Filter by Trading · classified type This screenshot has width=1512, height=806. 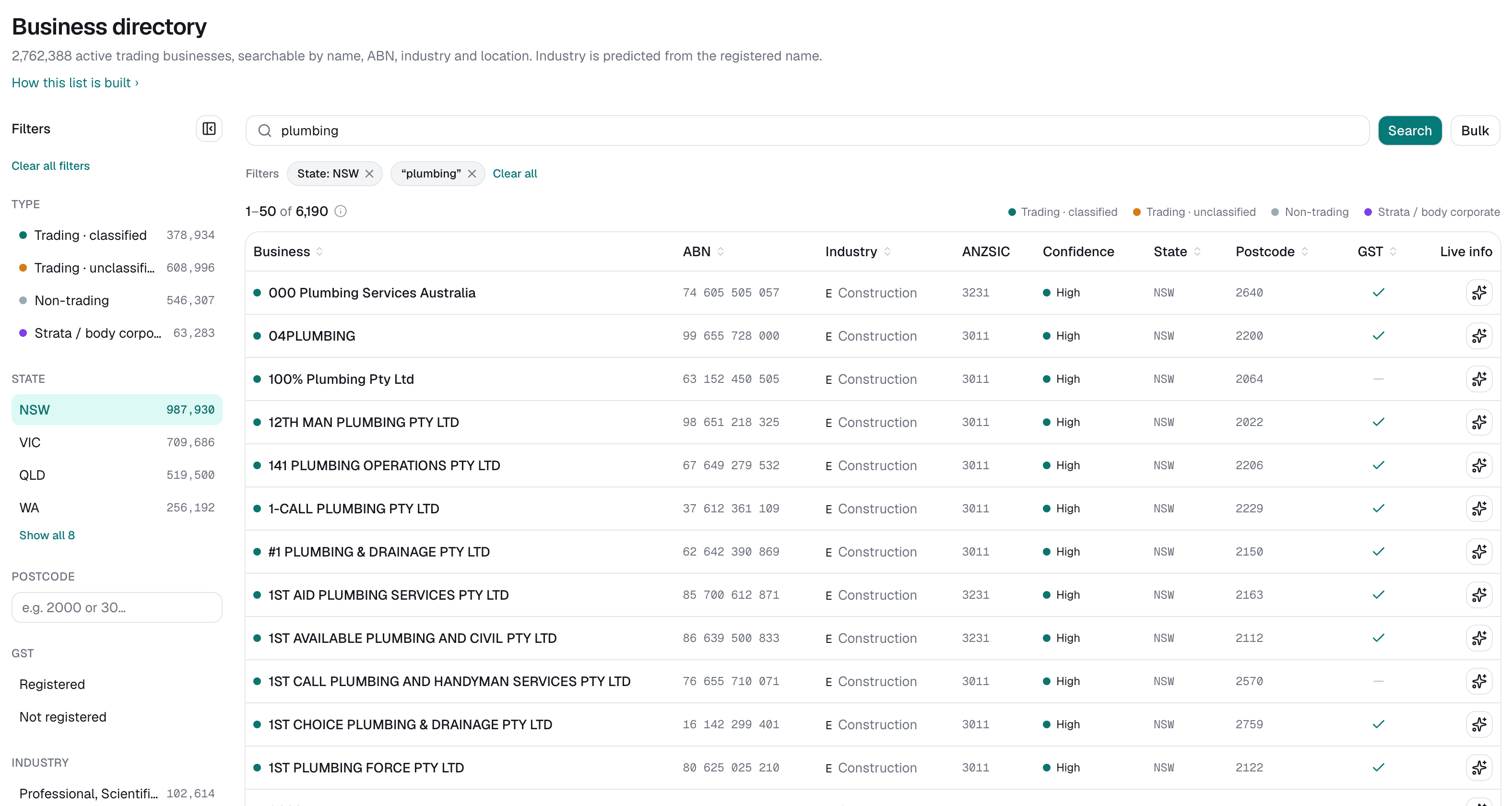tap(117, 236)
